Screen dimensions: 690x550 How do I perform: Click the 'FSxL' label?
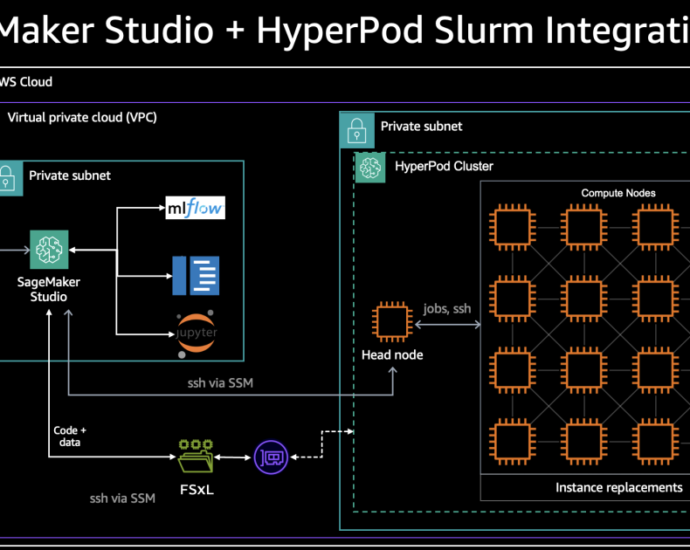pyautogui.click(x=197, y=489)
